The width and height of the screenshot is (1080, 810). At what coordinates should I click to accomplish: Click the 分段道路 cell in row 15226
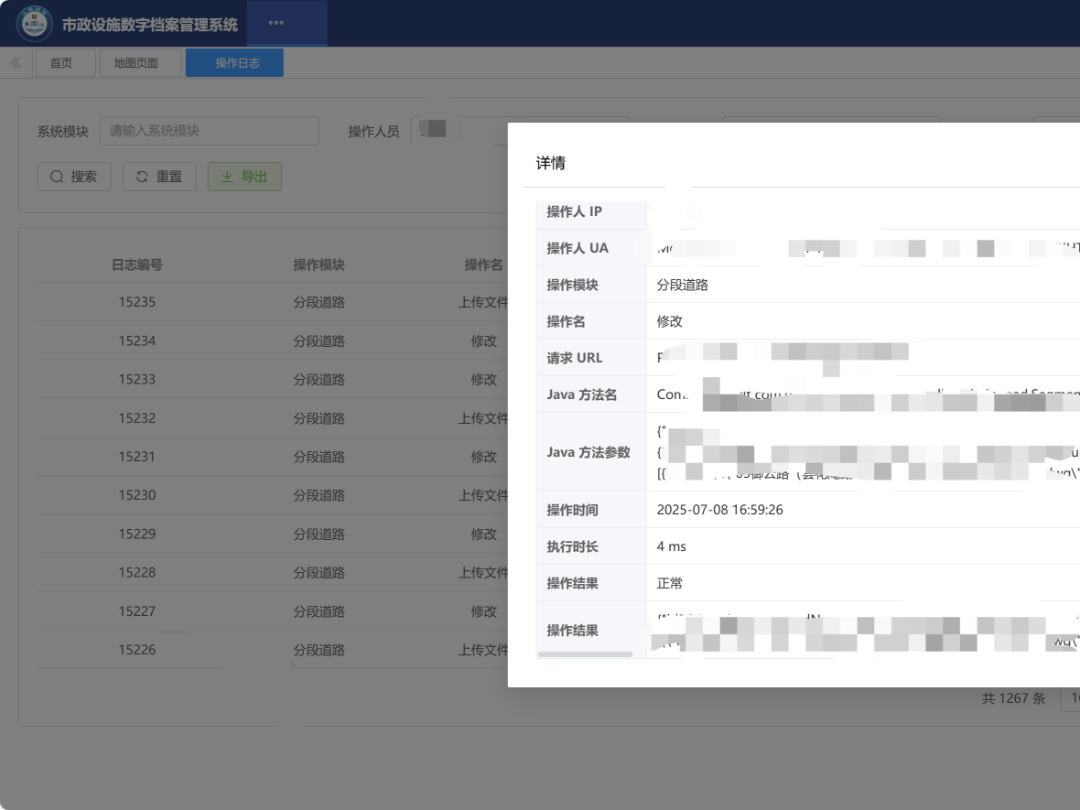click(319, 650)
